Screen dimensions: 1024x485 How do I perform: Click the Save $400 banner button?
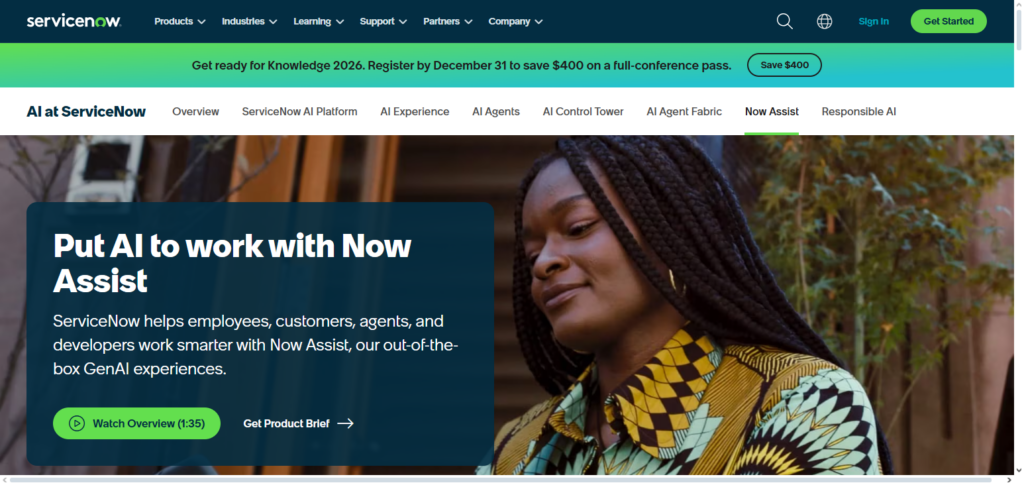tap(784, 65)
